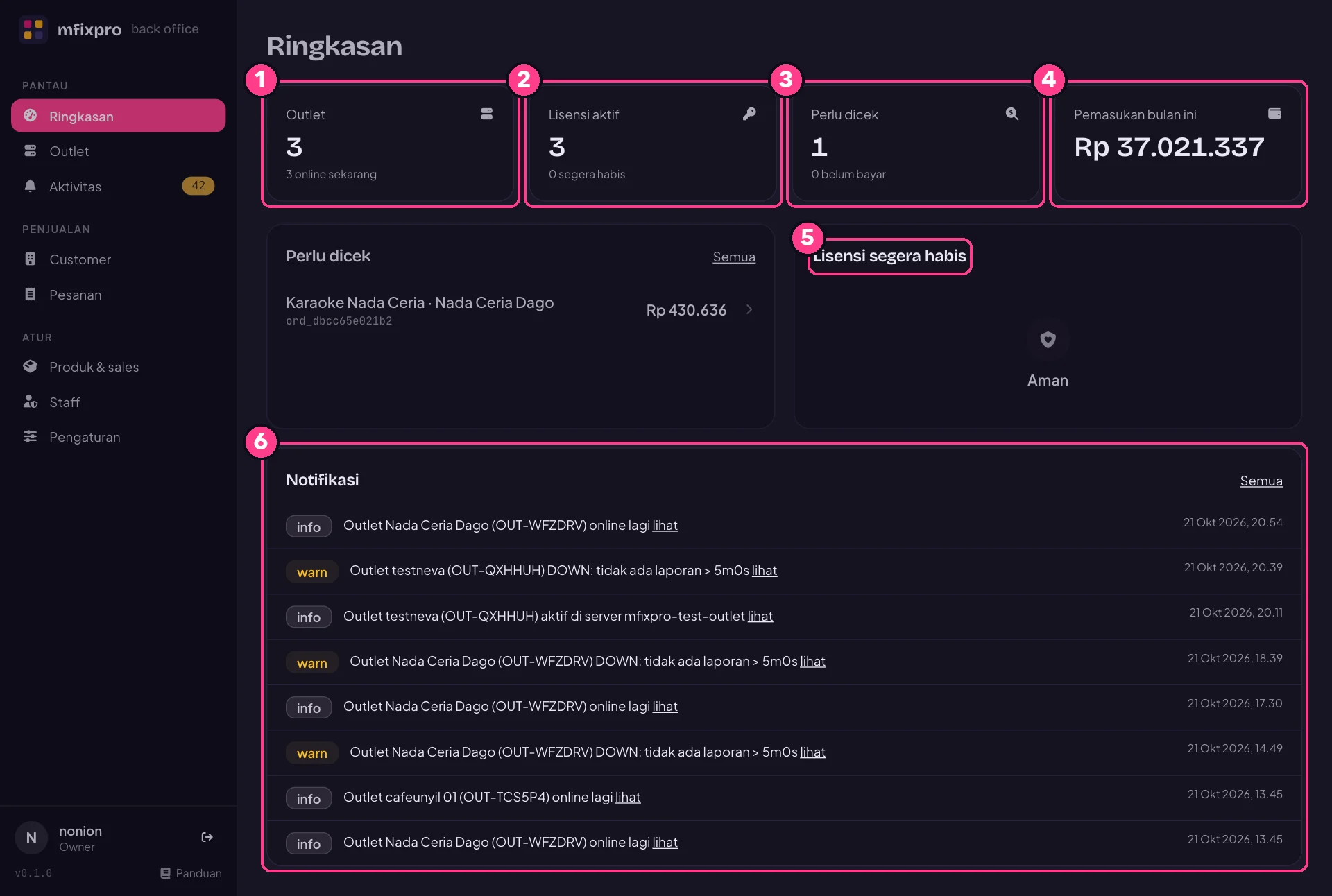Screen dimensions: 1332x896
Task: Click the book icon beside Panduan
Action: [x=165, y=873]
